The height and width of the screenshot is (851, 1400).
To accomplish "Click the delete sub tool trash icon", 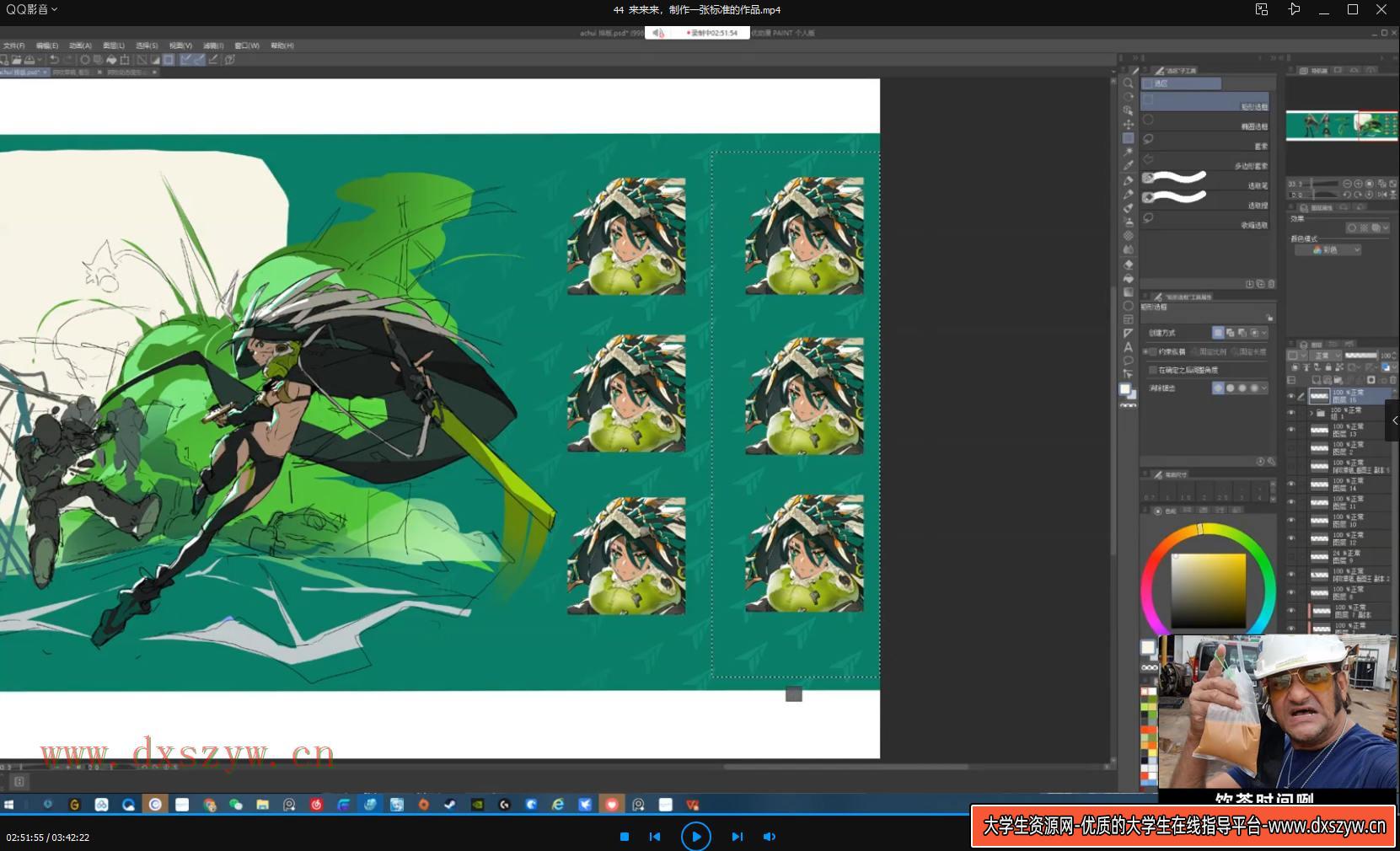I will (1271, 284).
